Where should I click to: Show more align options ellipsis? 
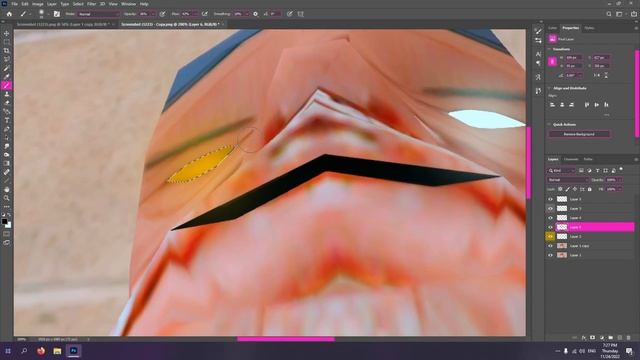[x=607, y=115]
